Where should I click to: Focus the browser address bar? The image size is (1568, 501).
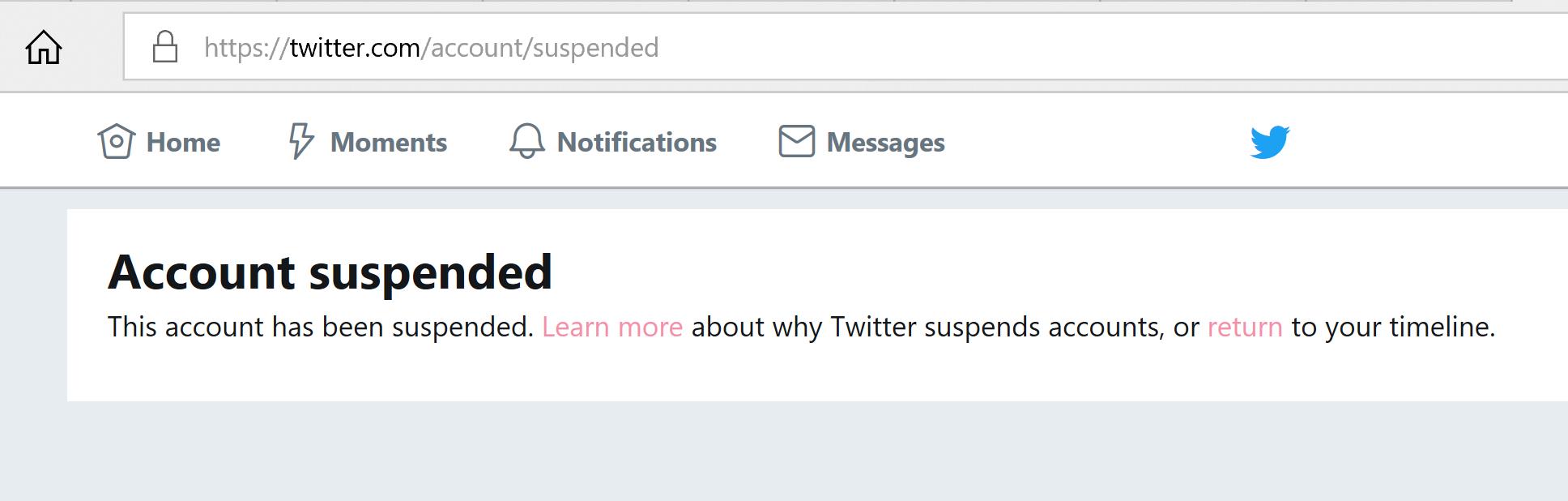click(972, 47)
